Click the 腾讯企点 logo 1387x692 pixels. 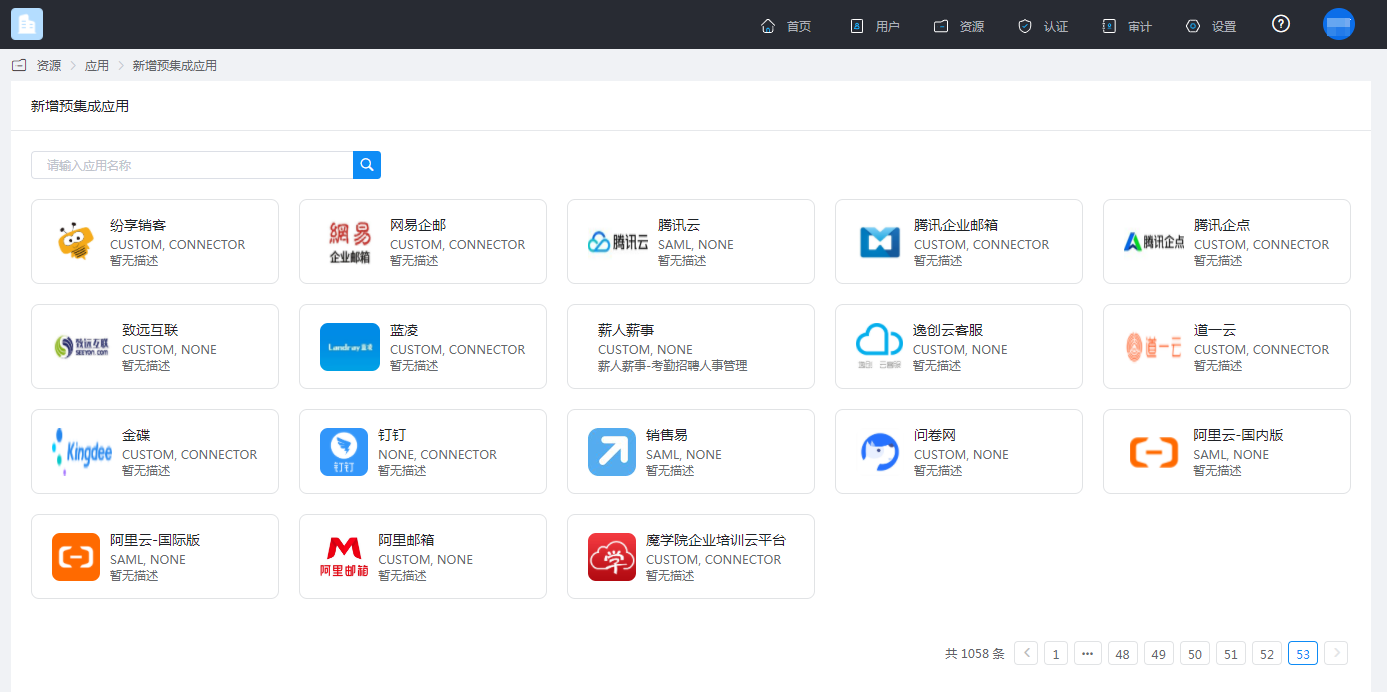(1154, 242)
